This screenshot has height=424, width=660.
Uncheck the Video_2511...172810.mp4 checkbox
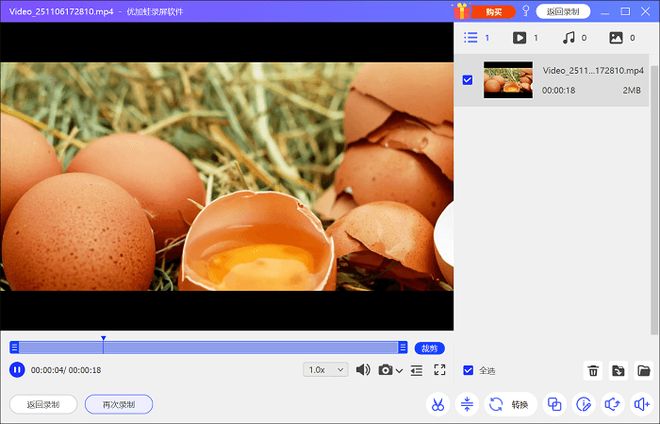coord(468,80)
